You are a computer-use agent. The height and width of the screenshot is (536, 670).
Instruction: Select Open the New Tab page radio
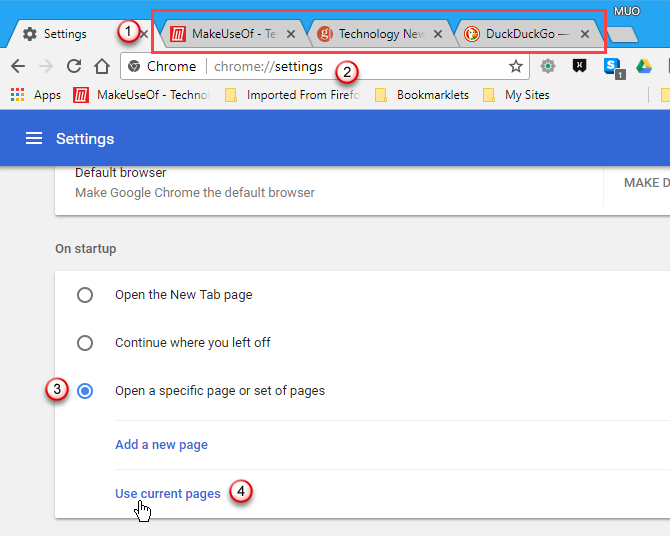click(85, 295)
